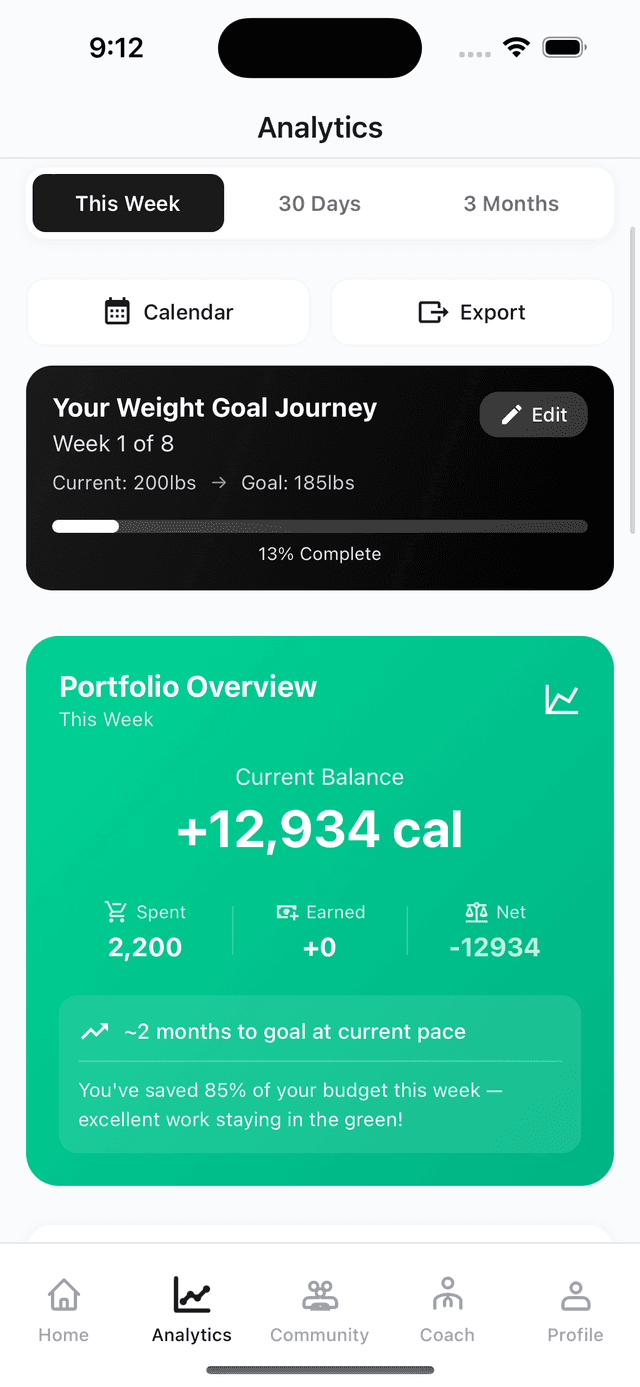Select the Analytics chart icon in bottom navigation
Image resolution: width=640 pixels, height=1387 pixels.
190,1294
